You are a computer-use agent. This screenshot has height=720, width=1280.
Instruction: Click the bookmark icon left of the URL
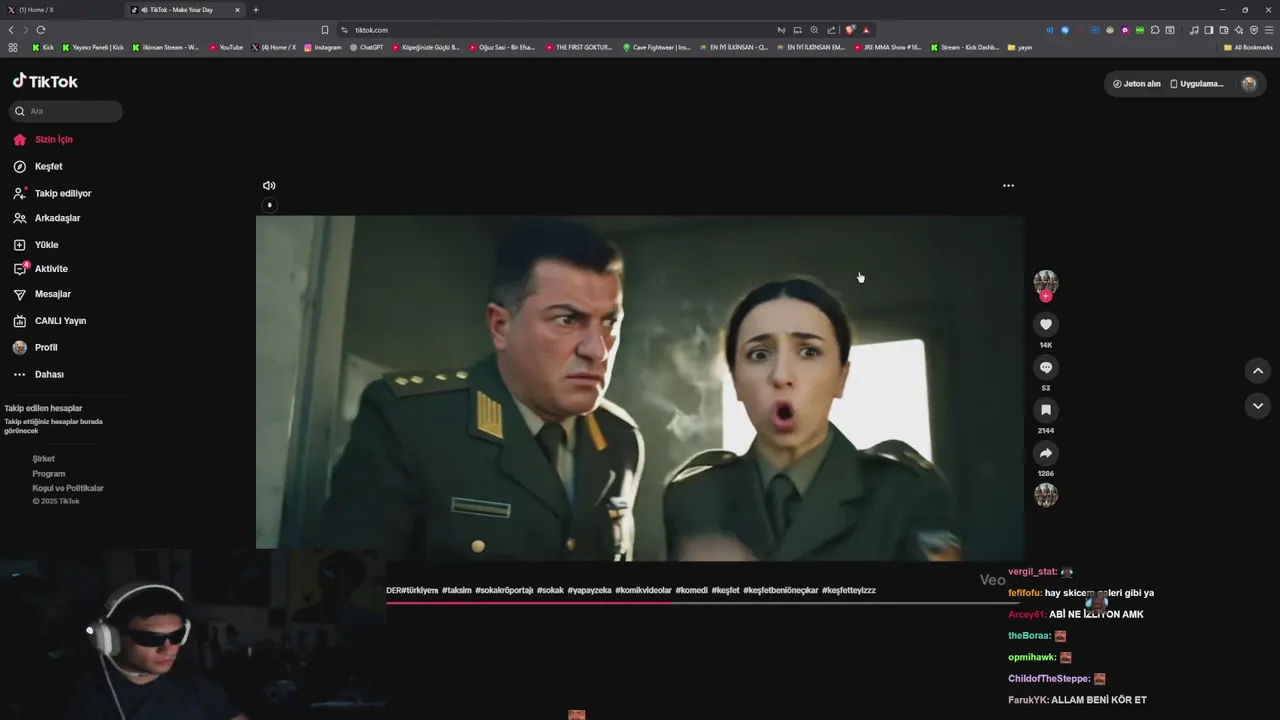(325, 30)
